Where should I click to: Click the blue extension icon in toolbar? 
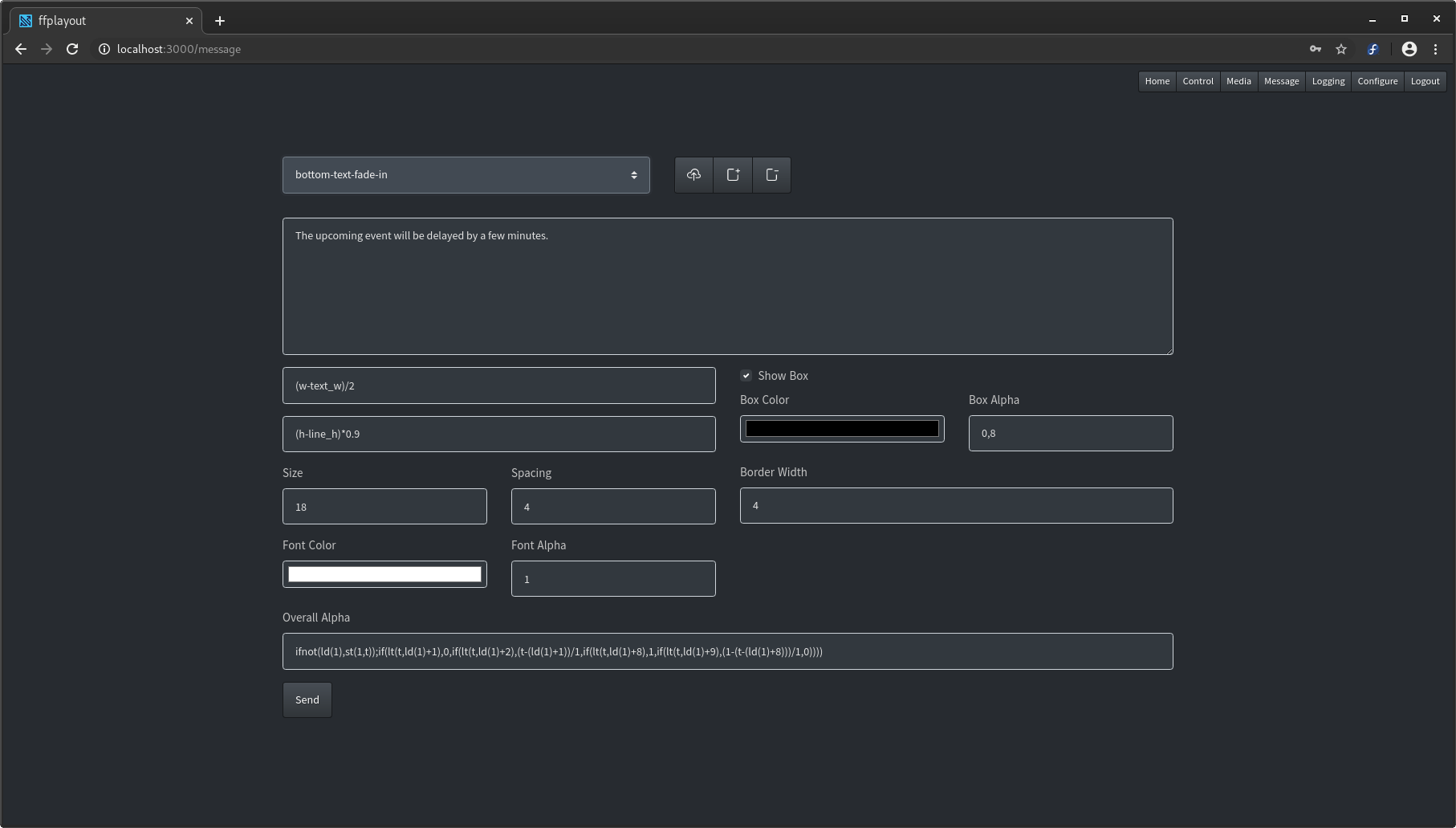[1373, 49]
